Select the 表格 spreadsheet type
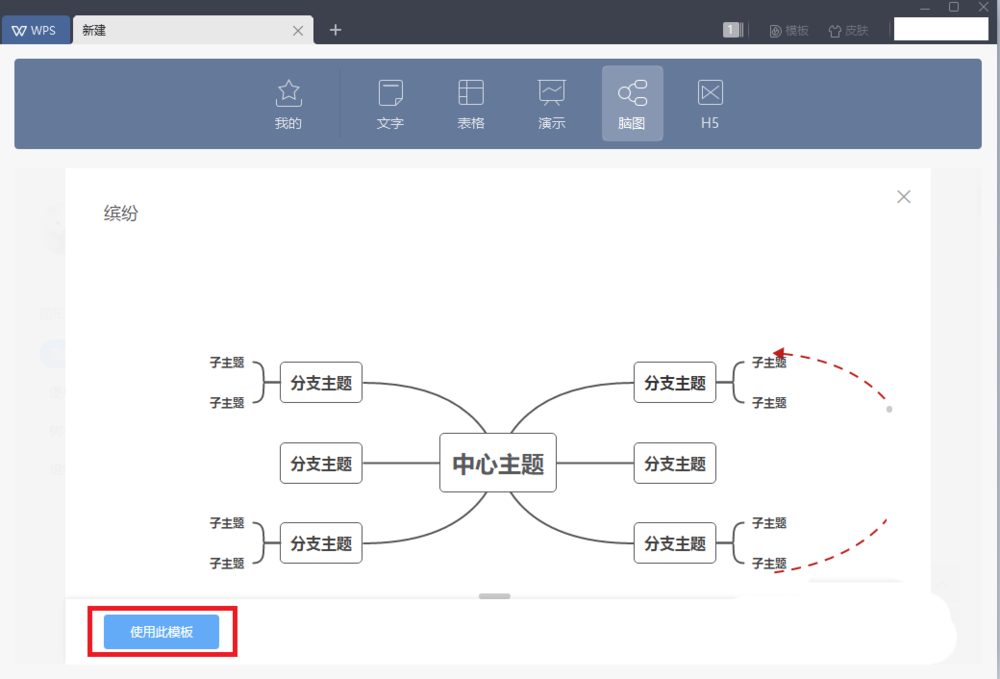This screenshot has width=1000, height=679. [x=471, y=104]
